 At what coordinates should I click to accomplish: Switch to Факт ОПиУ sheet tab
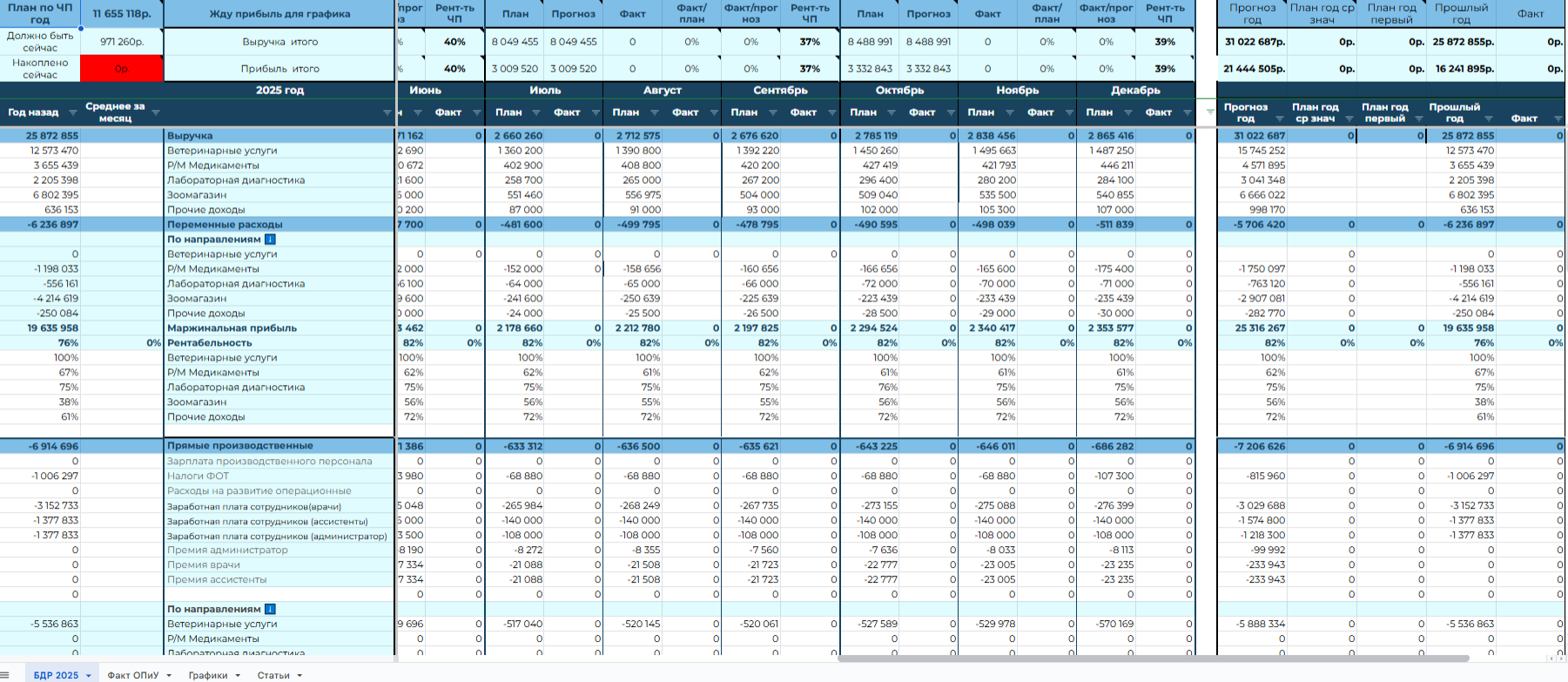tap(133, 676)
